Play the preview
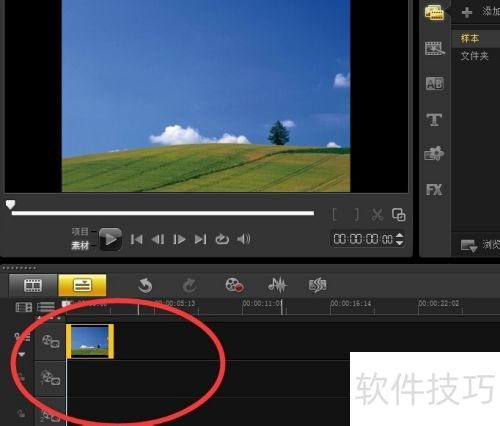The image size is (500, 426). [110, 239]
